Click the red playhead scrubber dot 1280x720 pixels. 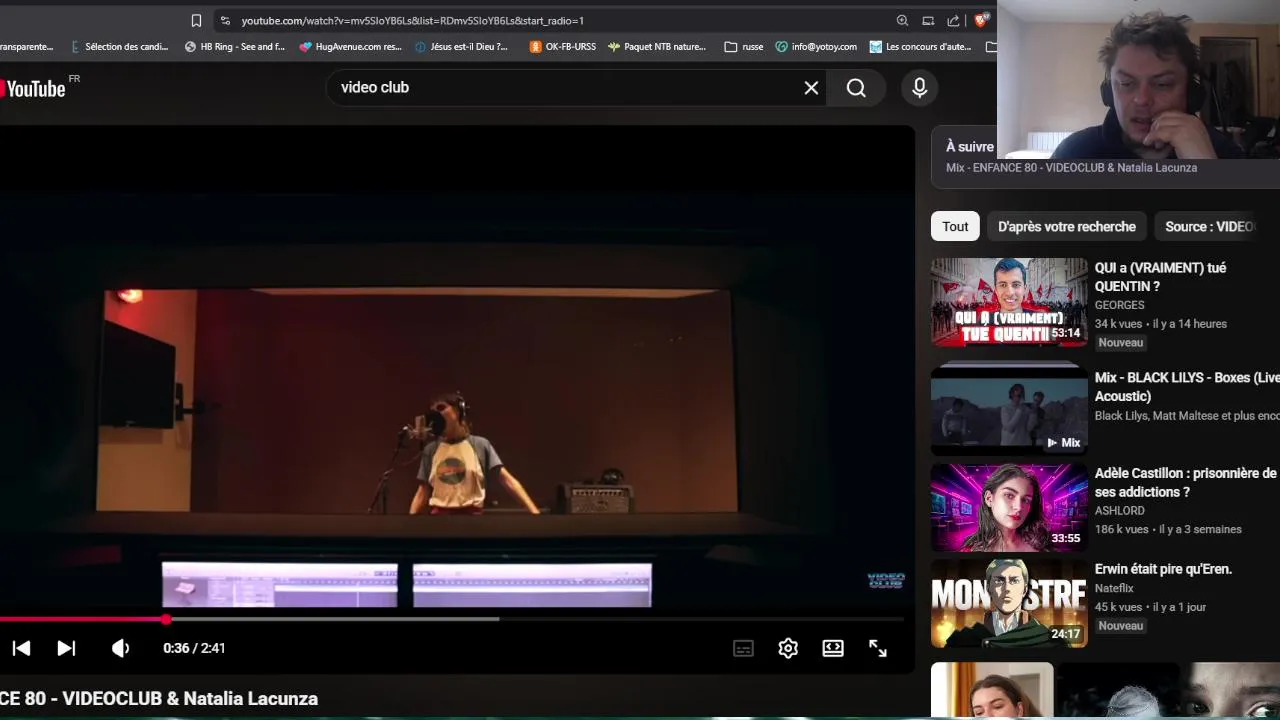(x=166, y=619)
